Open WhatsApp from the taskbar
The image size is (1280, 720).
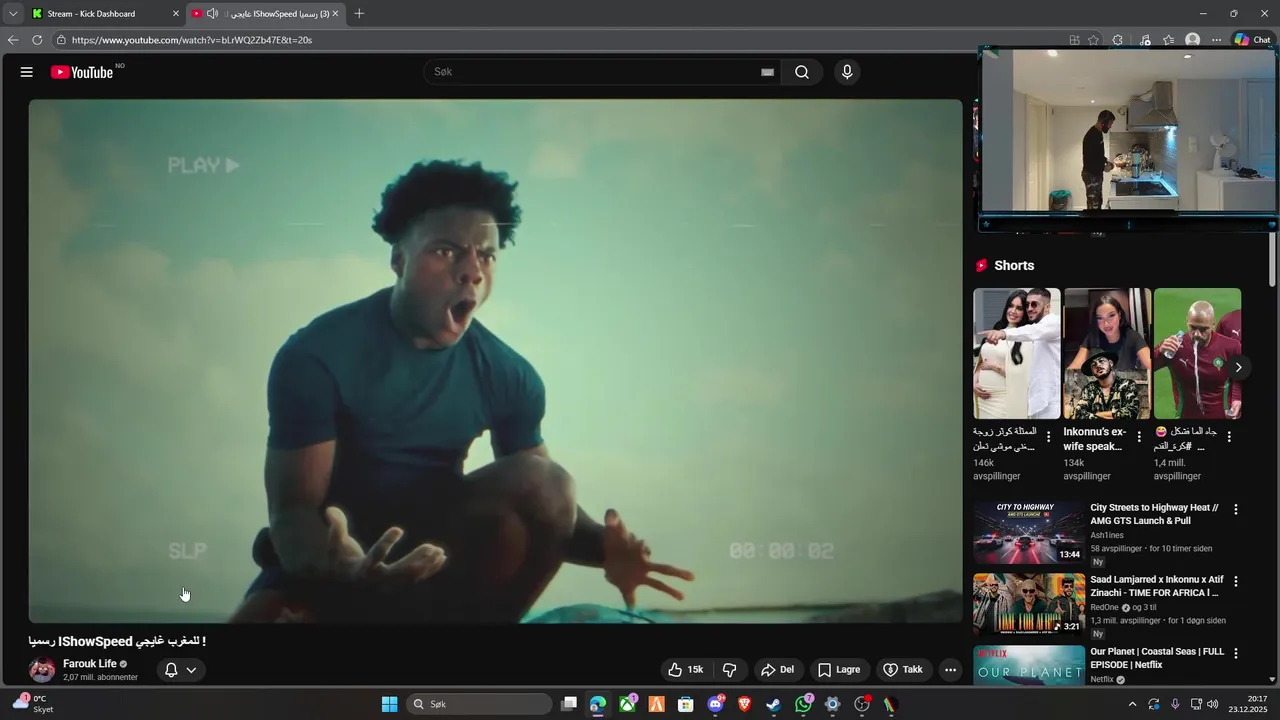(803, 704)
